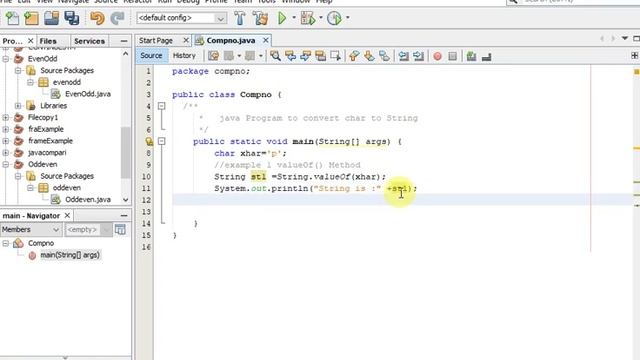Image resolution: width=640 pixels, height=360 pixels.
Task: Click the Uncomment lines icon
Action: pyautogui.click(x=487, y=56)
